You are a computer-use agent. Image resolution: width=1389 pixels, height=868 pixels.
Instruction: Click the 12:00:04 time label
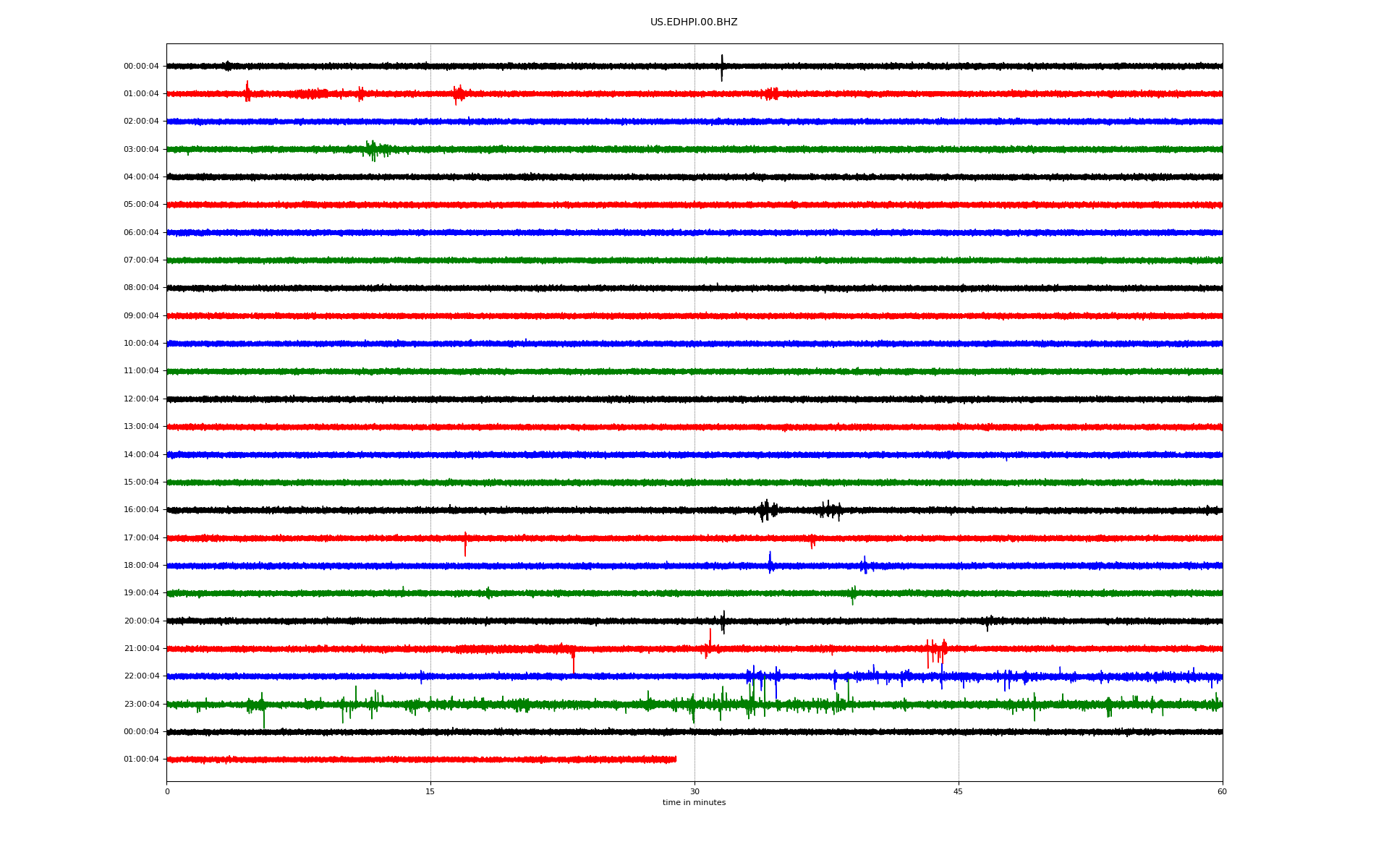(x=141, y=399)
